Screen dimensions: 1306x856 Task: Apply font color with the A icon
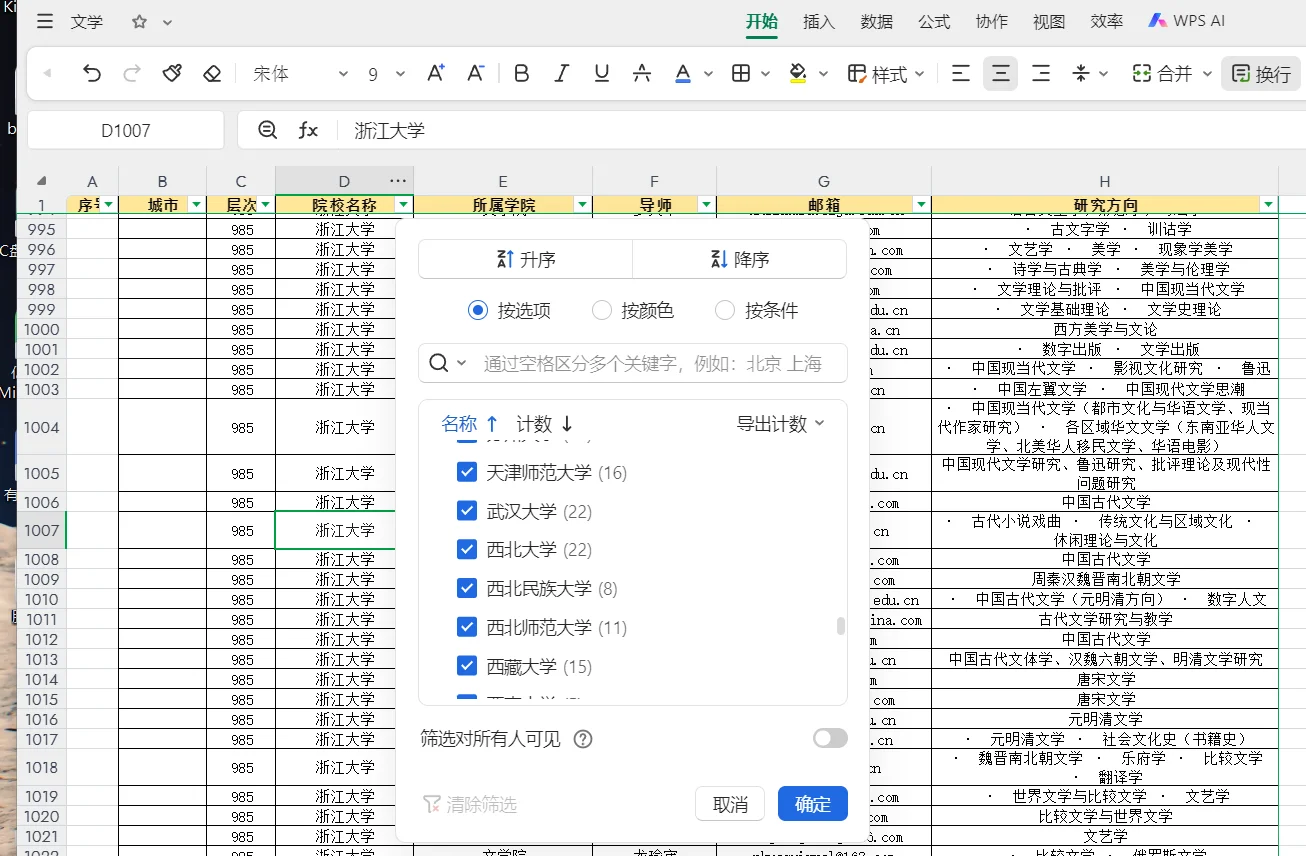[683, 73]
